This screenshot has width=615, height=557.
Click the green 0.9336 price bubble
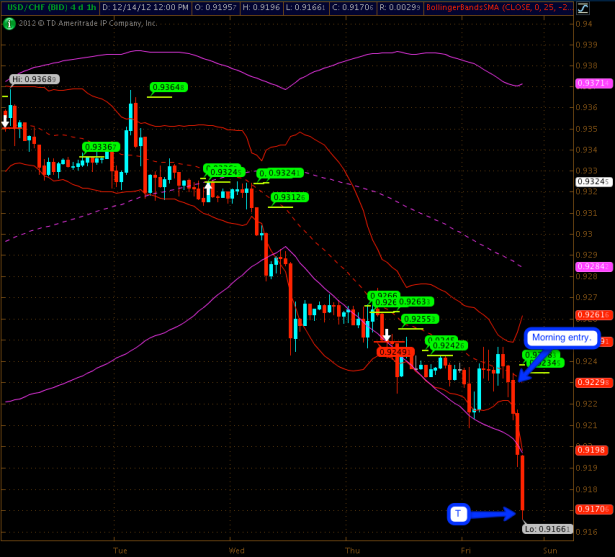click(100, 147)
